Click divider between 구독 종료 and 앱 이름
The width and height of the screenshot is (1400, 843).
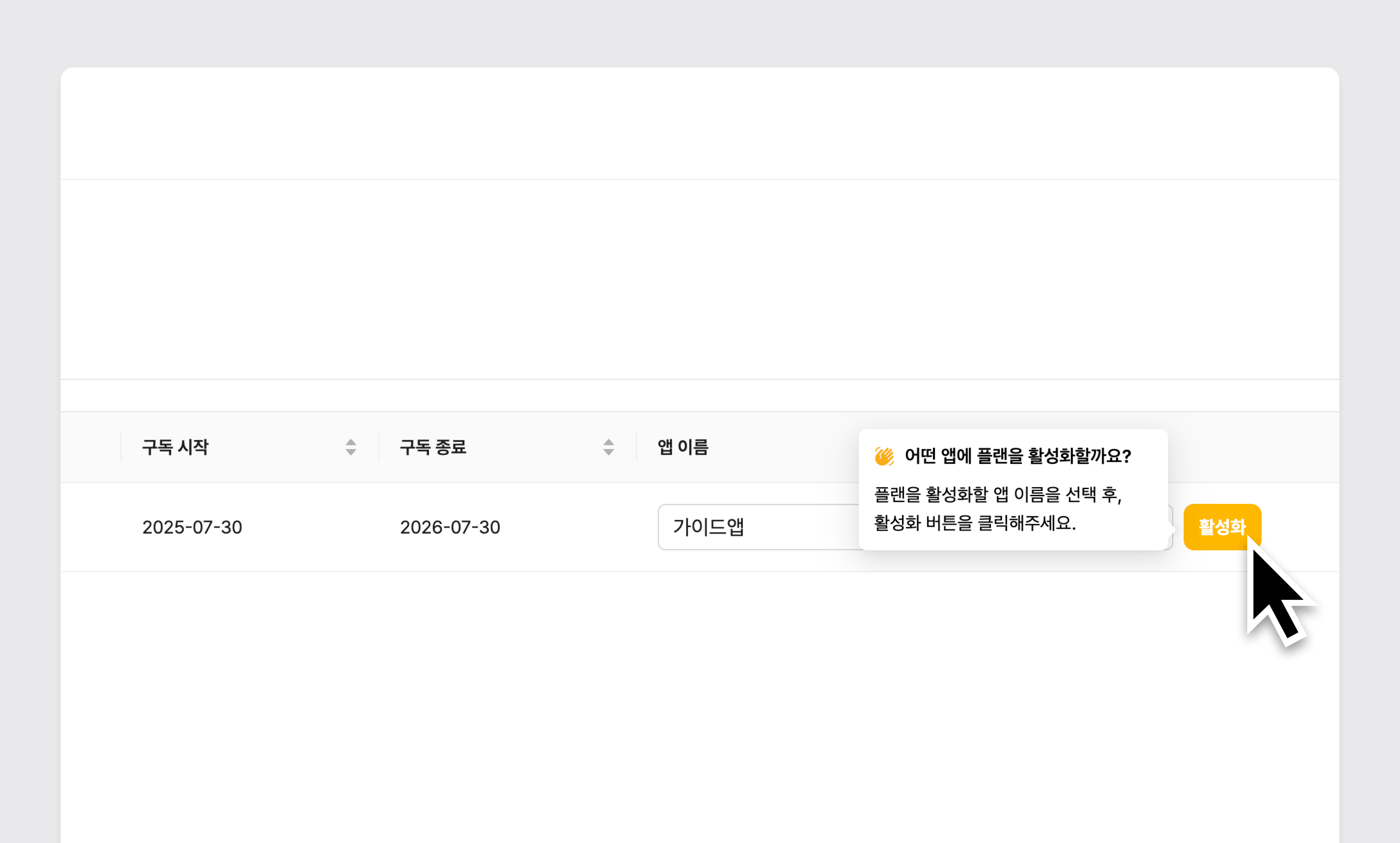[x=636, y=447]
